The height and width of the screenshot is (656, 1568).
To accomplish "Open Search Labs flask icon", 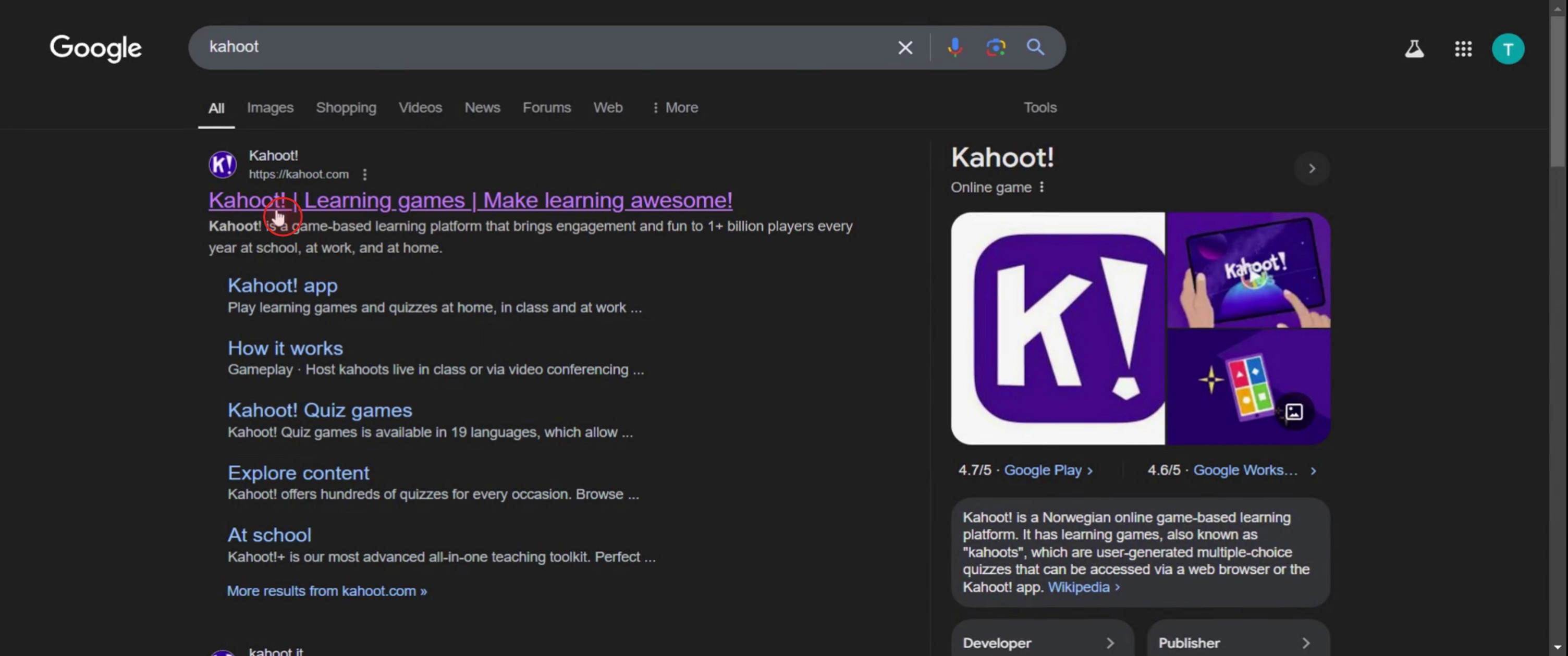I will tap(1413, 48).
